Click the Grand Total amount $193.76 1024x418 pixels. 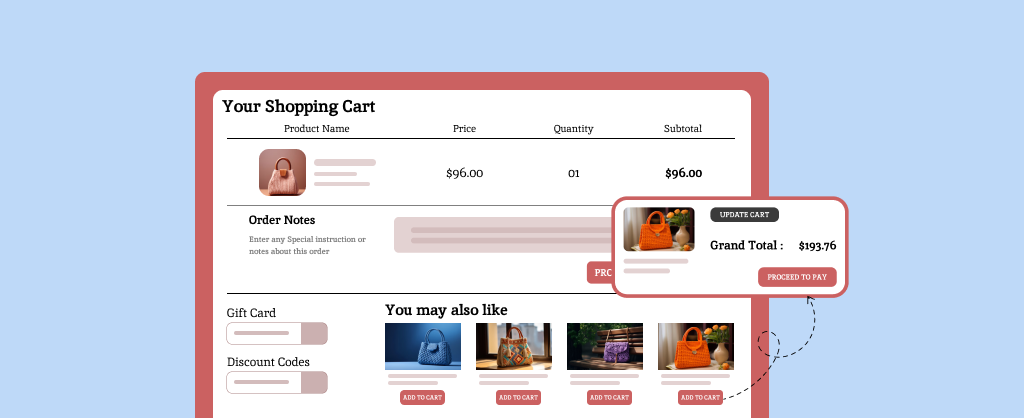pyautogui.click(x=817, y=245)
